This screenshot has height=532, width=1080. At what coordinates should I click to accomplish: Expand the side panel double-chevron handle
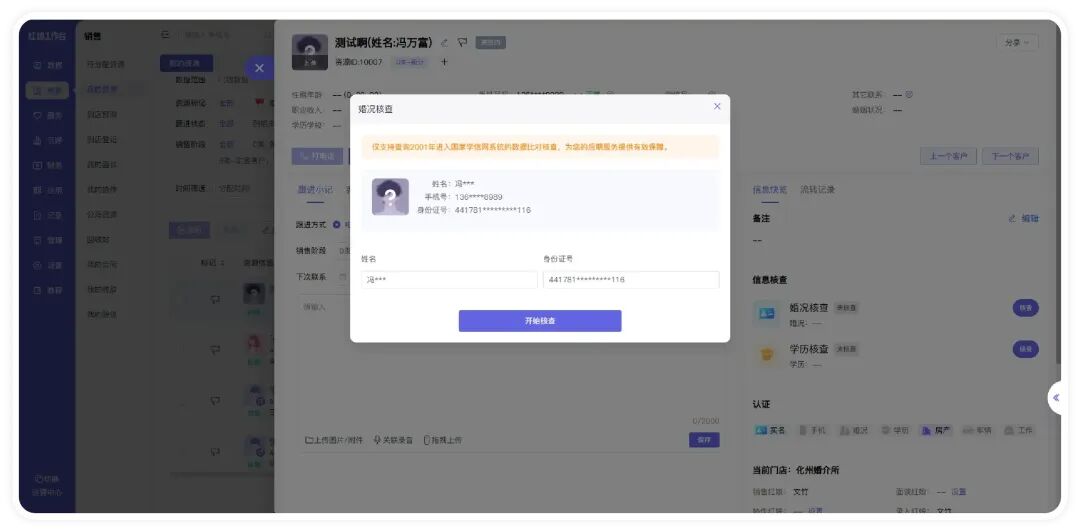(x=1056, y=397)
